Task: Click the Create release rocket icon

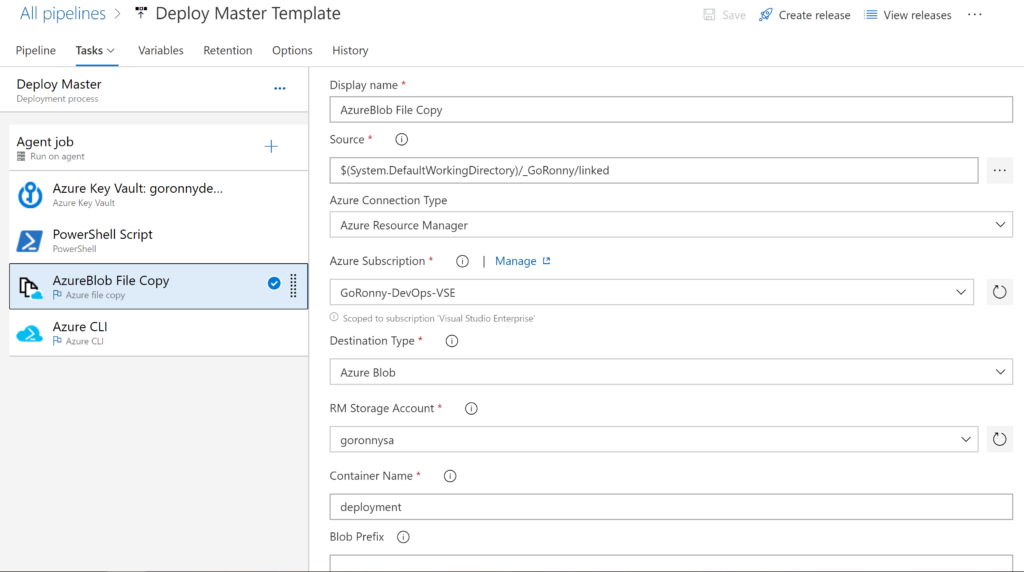Action: coord(766,14)
